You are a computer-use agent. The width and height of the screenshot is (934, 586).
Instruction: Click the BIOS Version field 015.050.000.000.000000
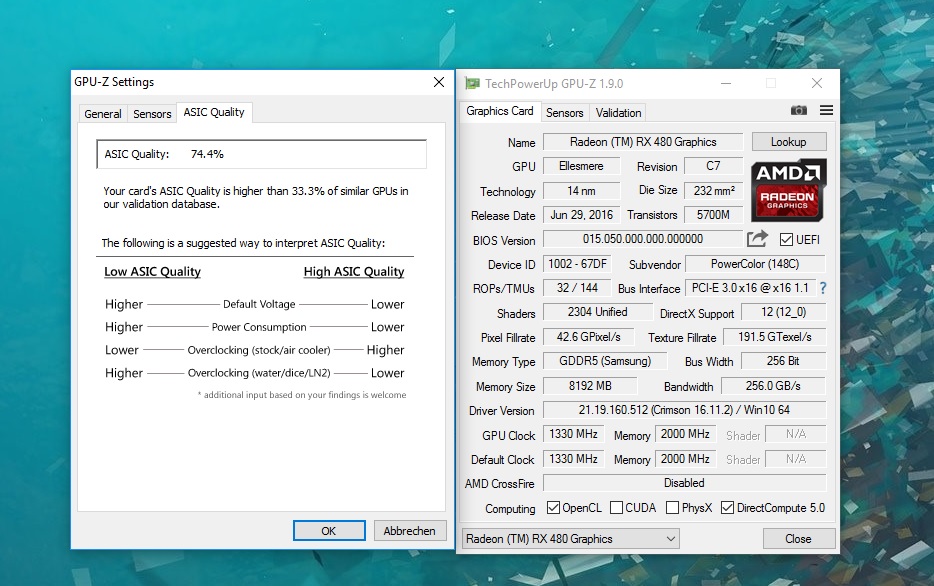643,239
